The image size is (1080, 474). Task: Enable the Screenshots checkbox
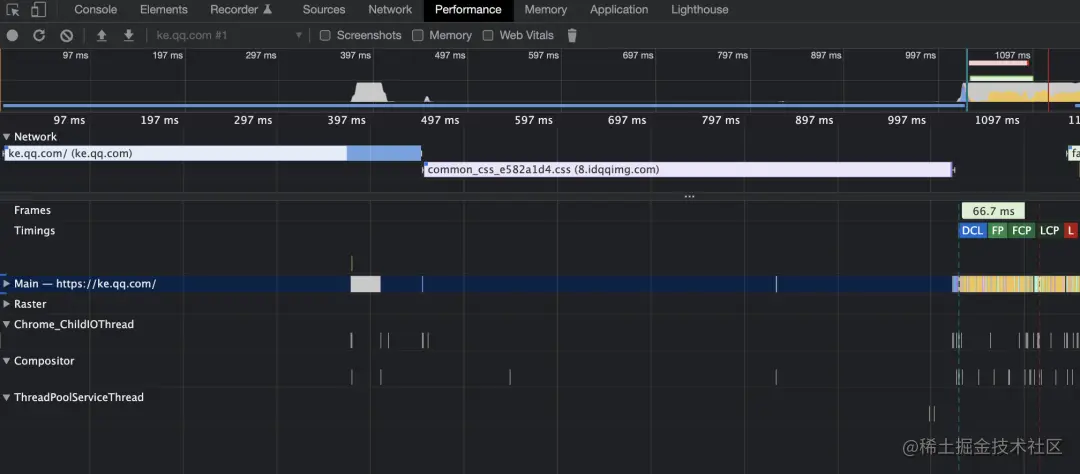pyautogui.click(x=325, y=35)
